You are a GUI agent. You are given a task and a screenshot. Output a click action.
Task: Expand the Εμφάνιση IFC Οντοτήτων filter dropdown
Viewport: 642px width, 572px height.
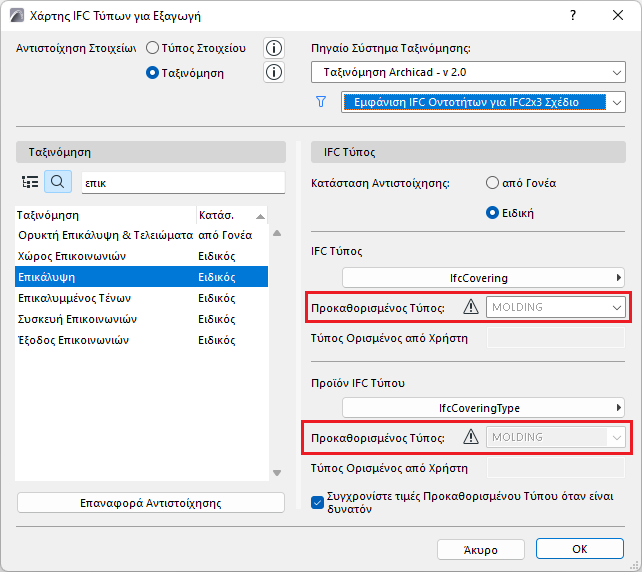[483, 101]
